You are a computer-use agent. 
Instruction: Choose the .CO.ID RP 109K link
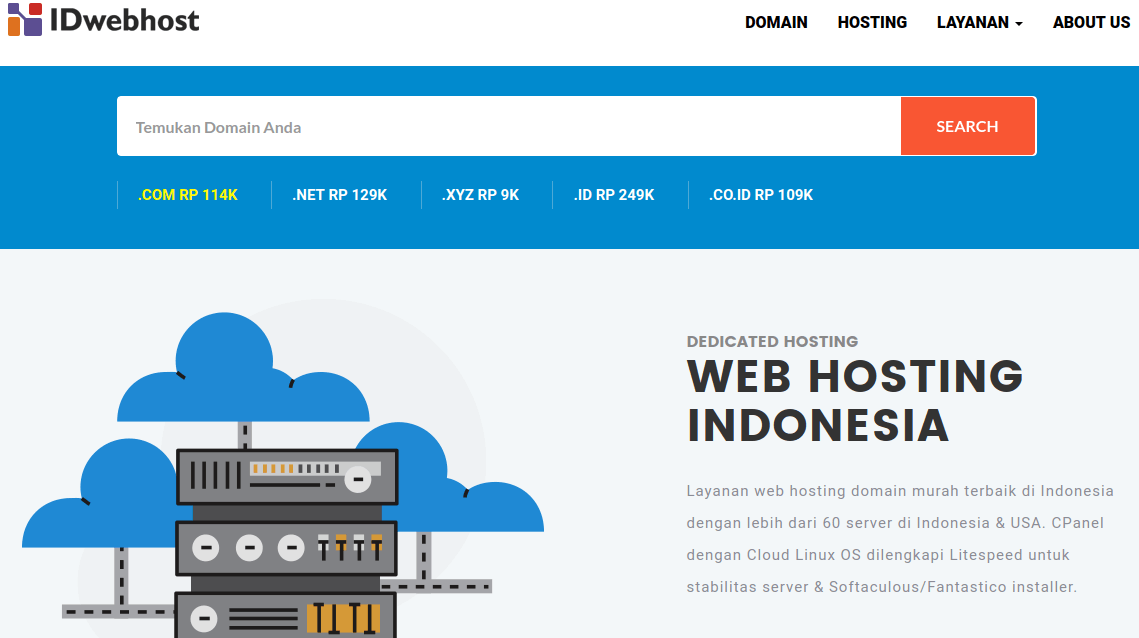[761, 194]
